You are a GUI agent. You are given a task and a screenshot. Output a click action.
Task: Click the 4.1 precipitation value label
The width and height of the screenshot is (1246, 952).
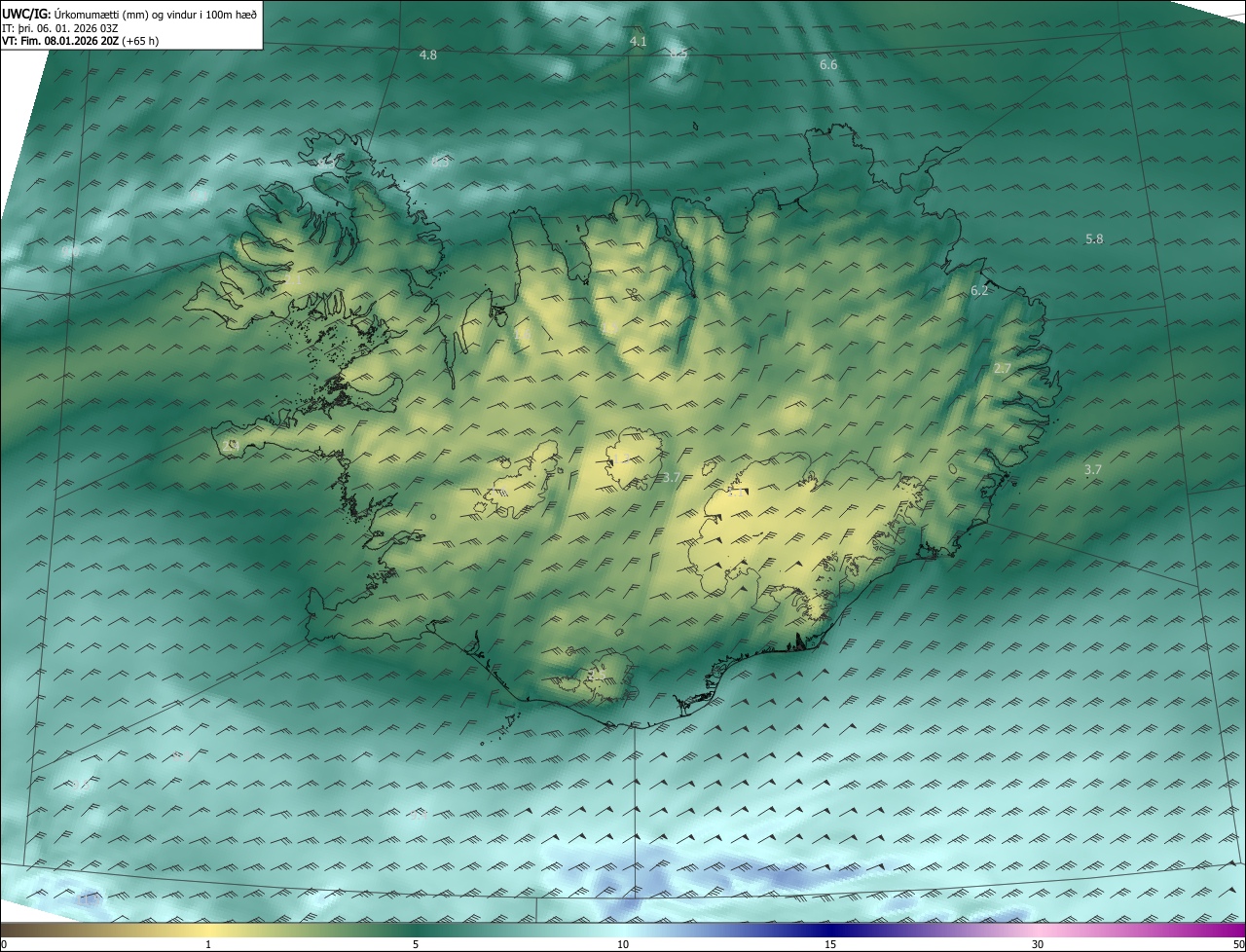coord(638,41)
